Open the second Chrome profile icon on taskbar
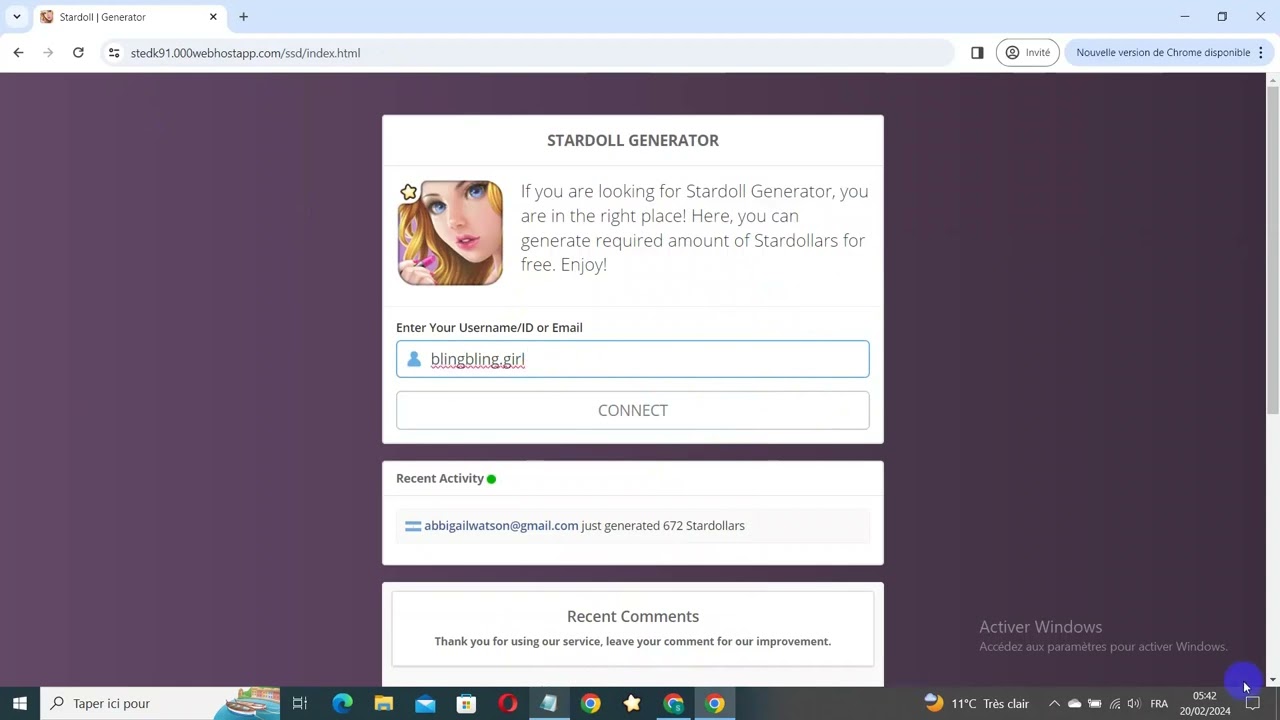The height and width of the screenshot is (720, 1280). (x=673, y=704)
